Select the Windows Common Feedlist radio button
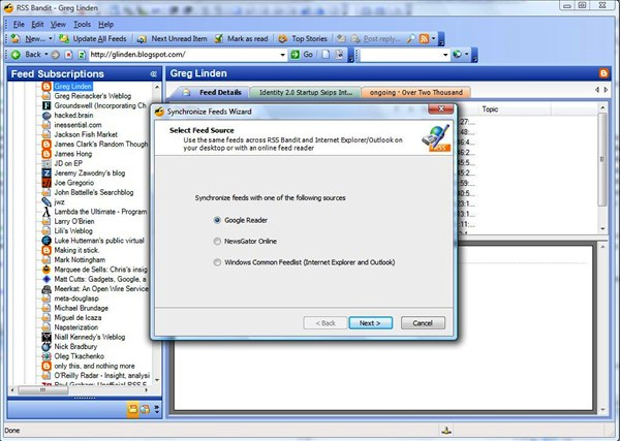 tap(217, 262)
